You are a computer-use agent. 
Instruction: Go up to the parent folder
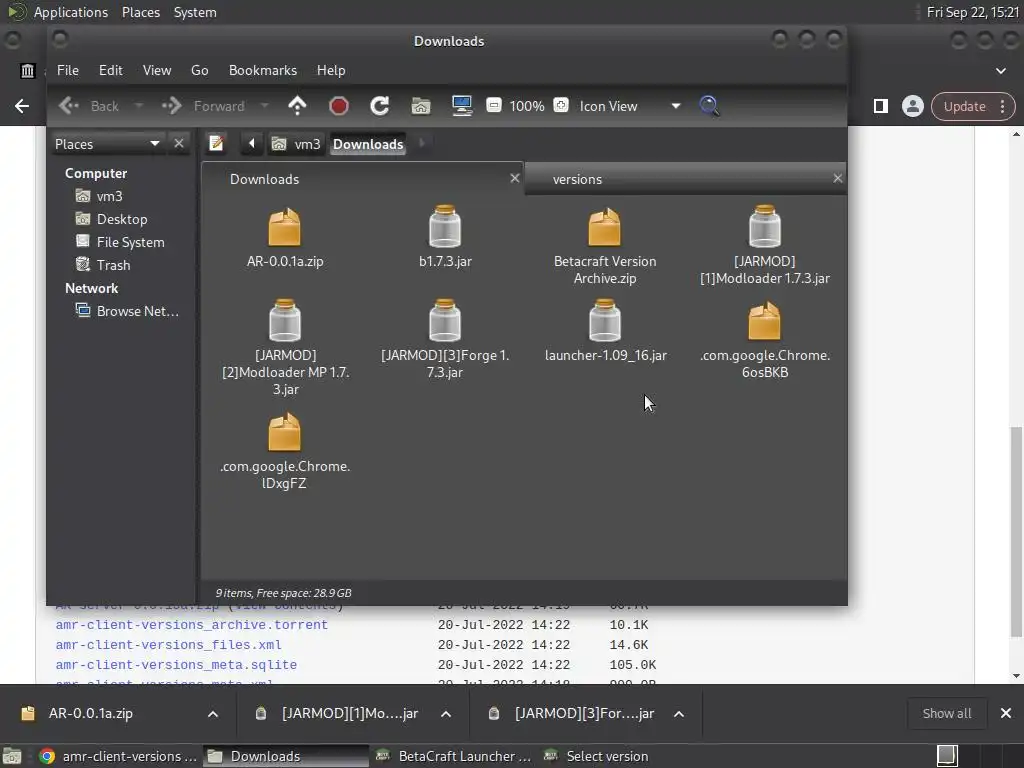click(x=297, y=106)
